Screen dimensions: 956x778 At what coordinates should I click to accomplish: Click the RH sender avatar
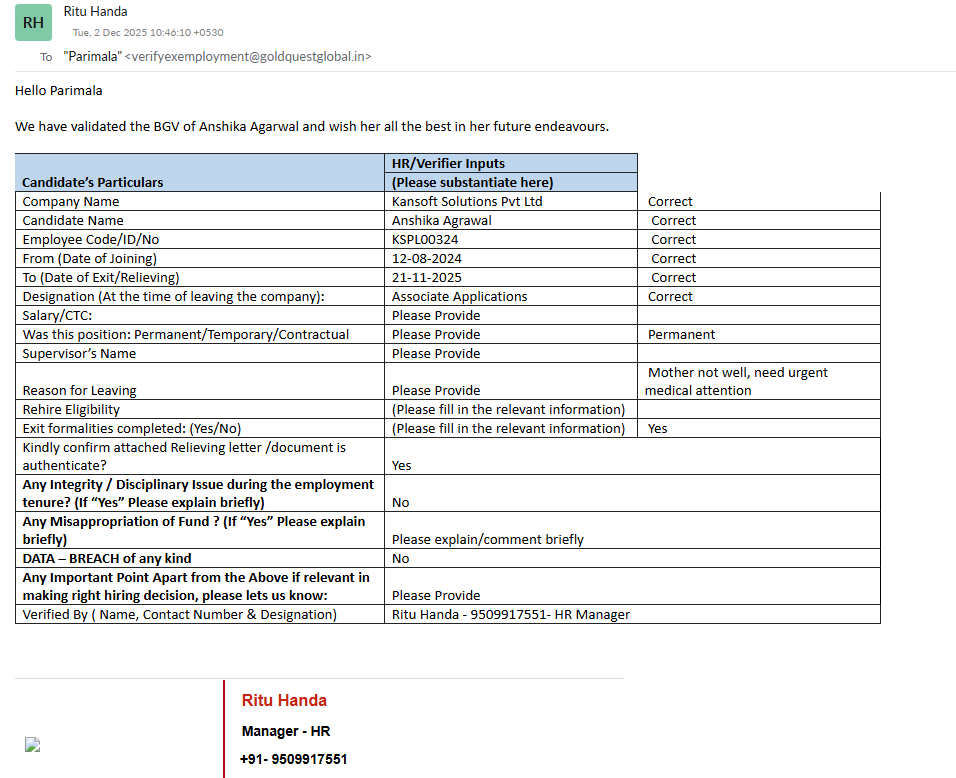click(33, 23)
